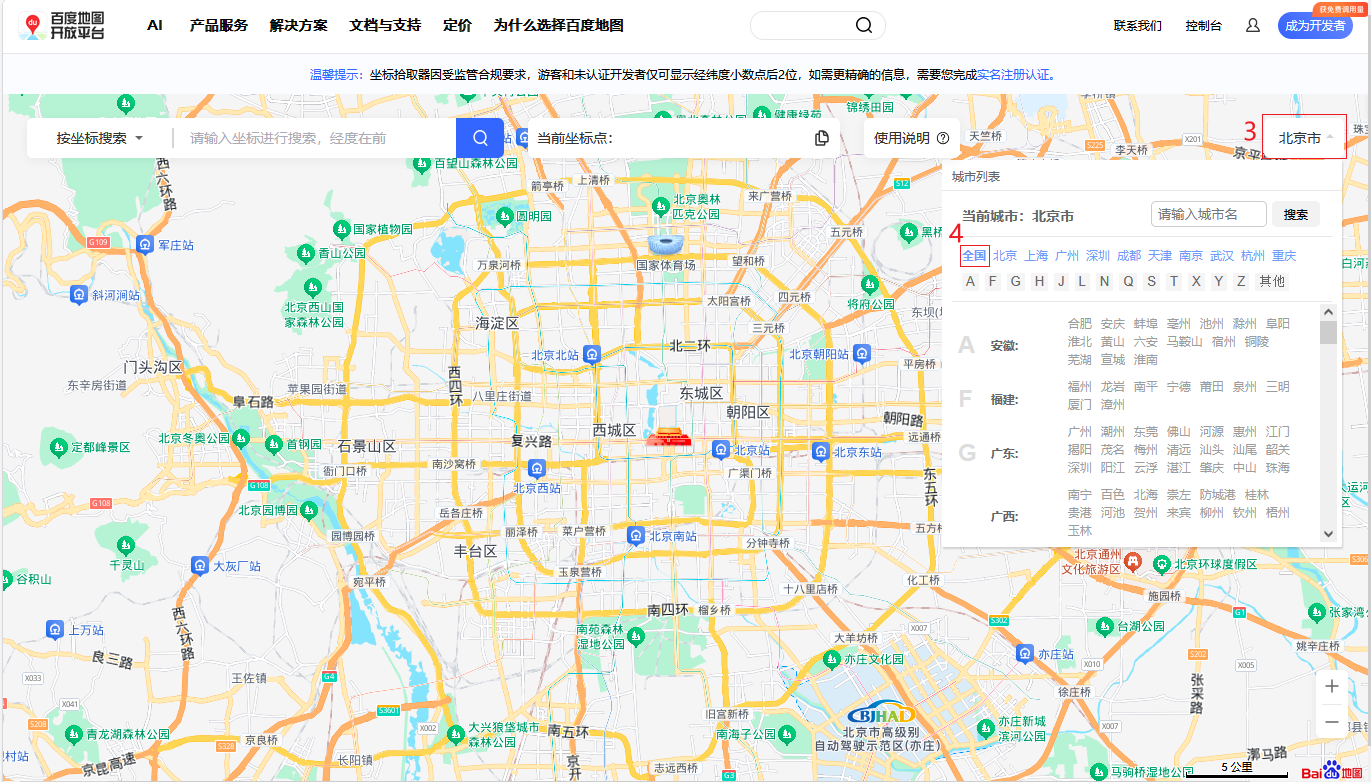Click the BJHAD autonomous driving zone logo

(x=882, y=714)
